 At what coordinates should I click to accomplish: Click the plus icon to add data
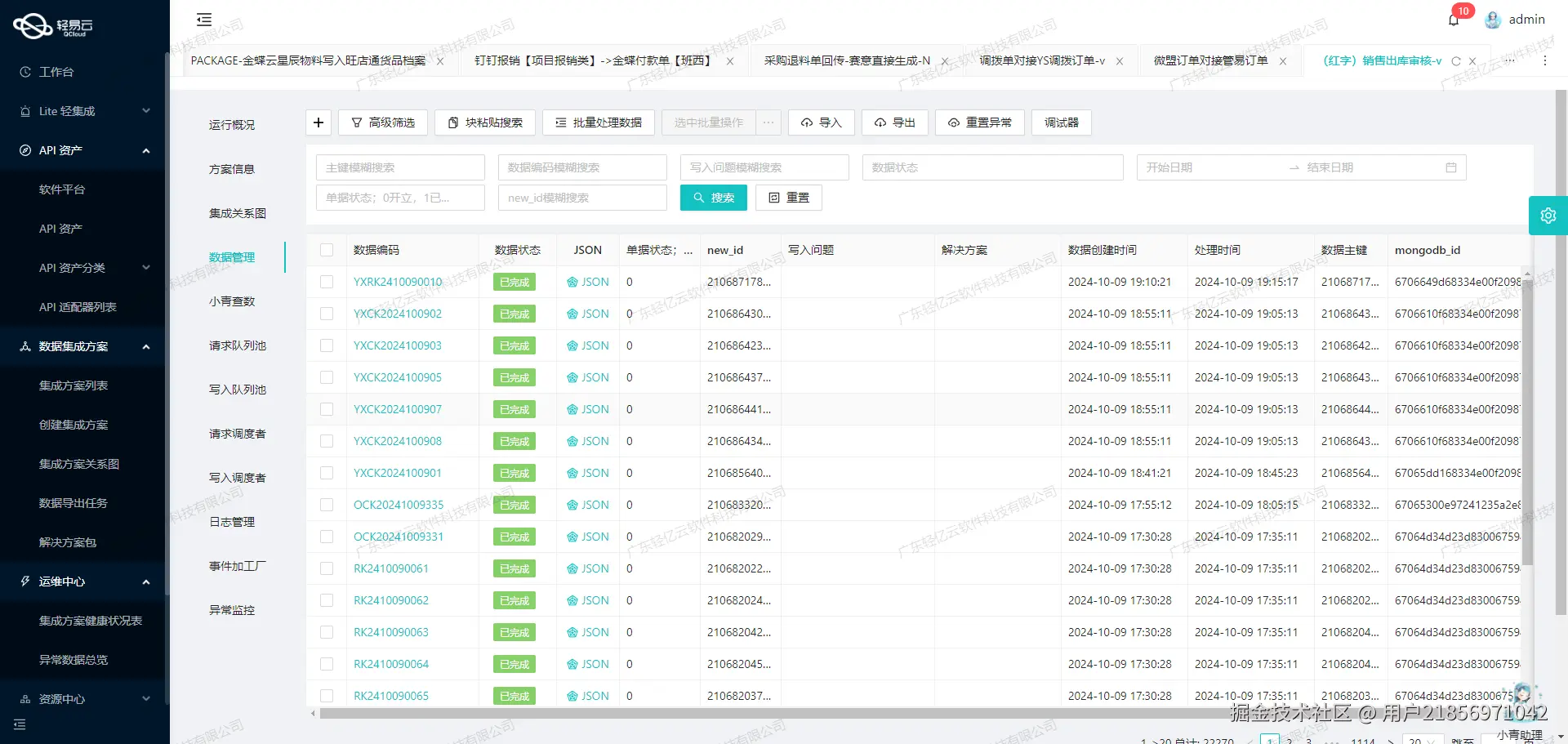[x=318, y=122]
